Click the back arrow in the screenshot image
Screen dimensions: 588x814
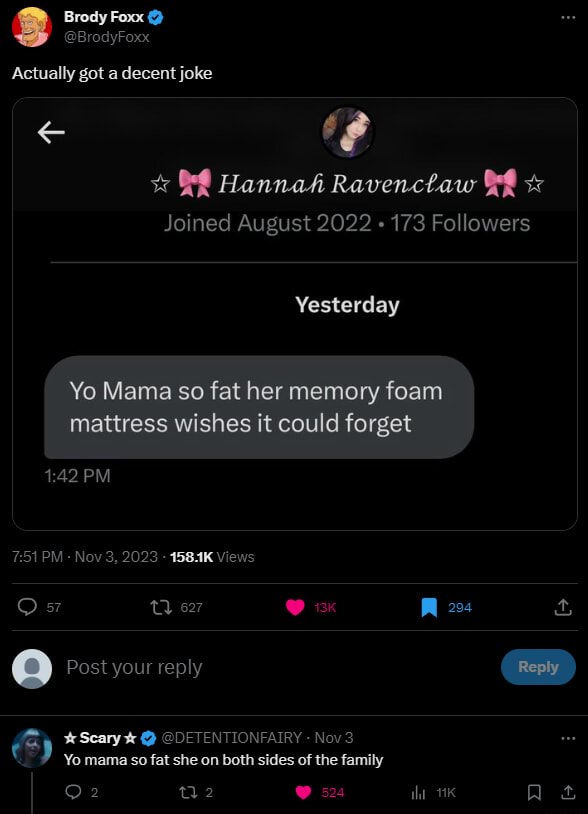(x=49, y=132)
